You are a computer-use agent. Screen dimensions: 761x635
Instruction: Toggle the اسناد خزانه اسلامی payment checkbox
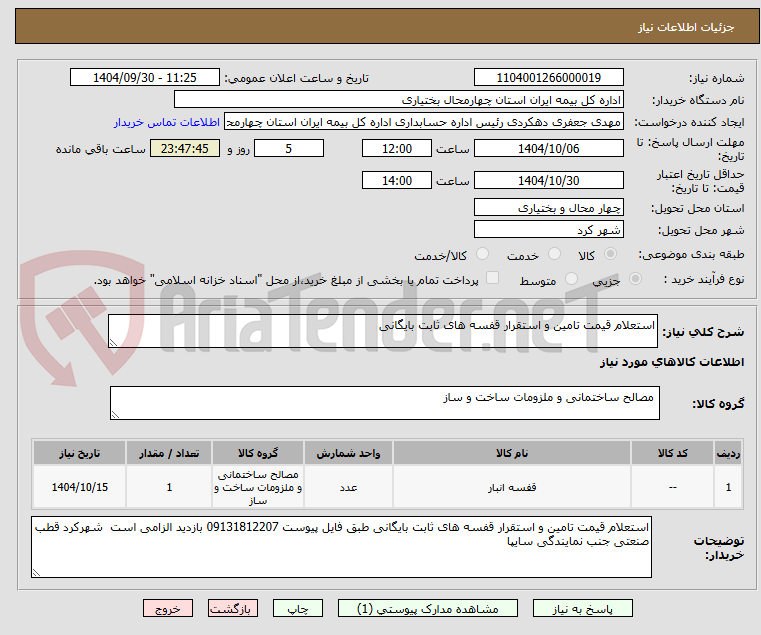[x=493, y=278]
